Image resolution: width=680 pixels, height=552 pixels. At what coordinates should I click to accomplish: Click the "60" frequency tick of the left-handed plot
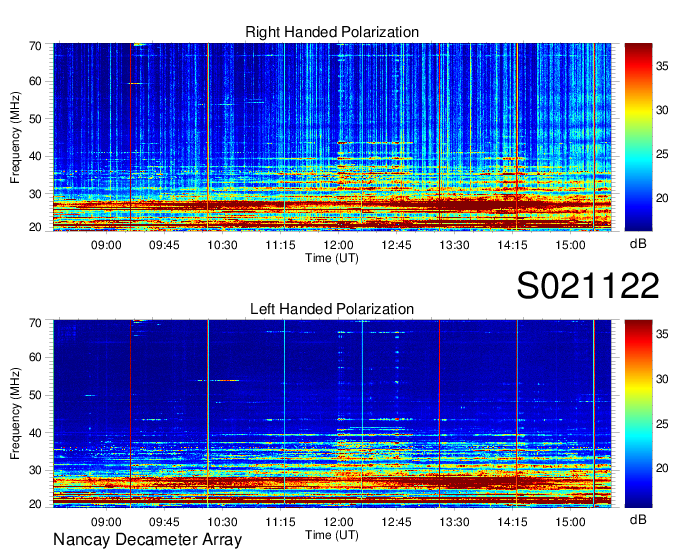tap(35, 358)
